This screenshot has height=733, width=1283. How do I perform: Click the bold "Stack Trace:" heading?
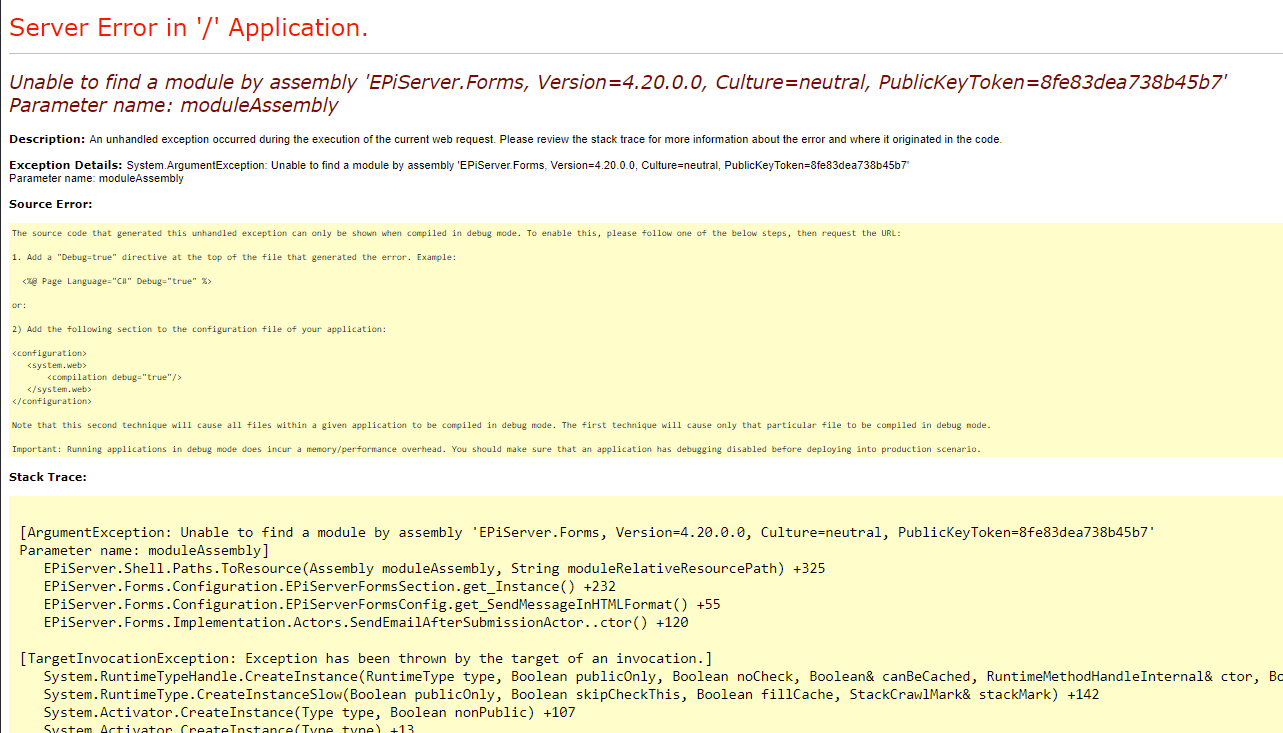48,477
